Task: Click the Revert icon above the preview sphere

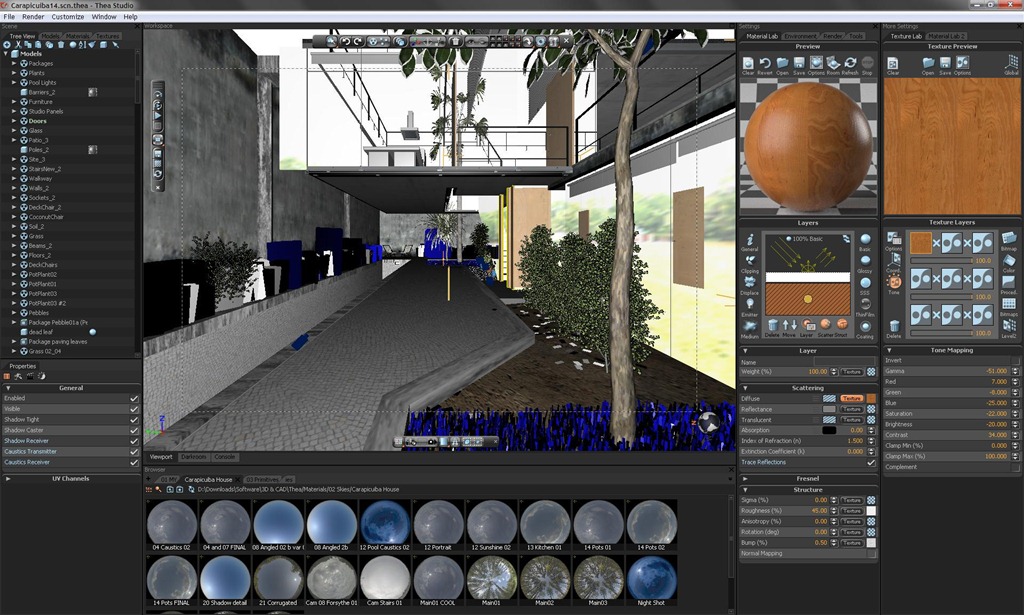Action: pos(765,63)
